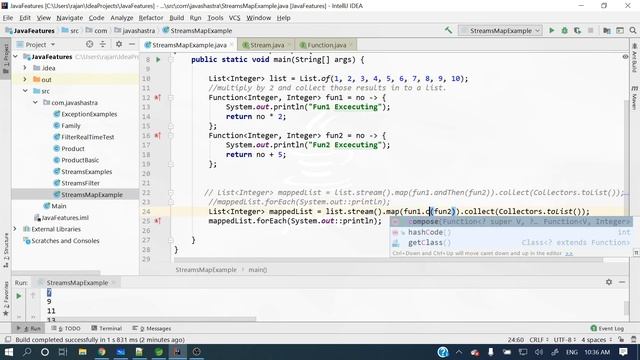Switch to Function.java editor tab
The image size is (640, 360).
[x=326, y=45]
